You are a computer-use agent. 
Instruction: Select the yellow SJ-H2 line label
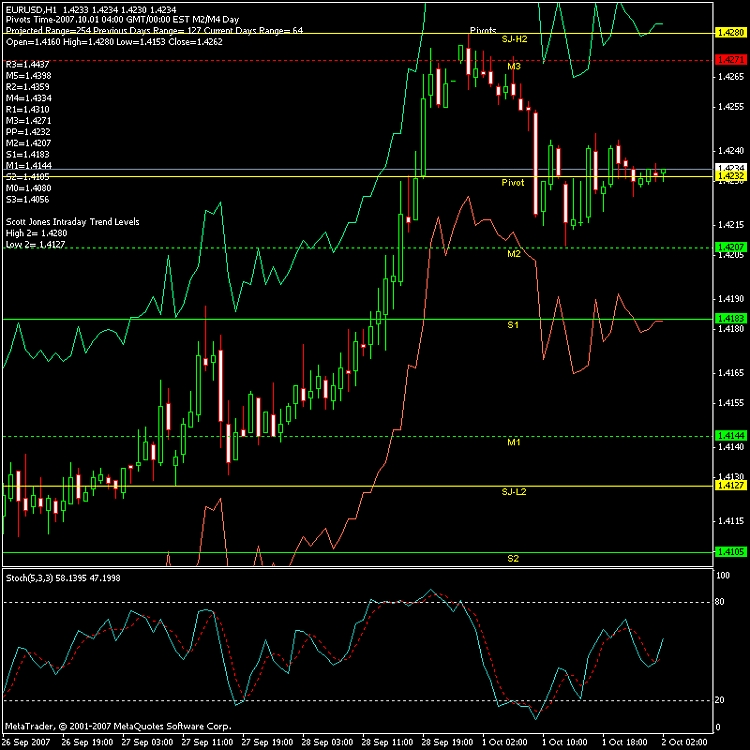point(514,41)
